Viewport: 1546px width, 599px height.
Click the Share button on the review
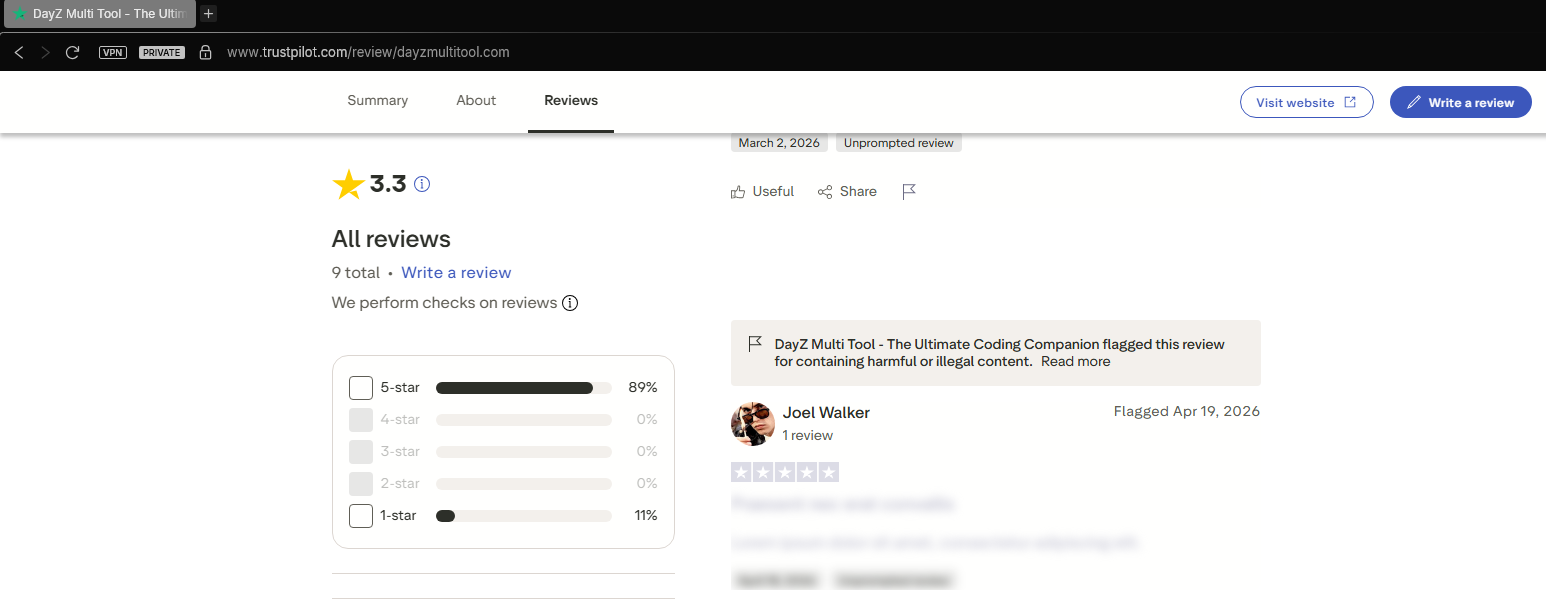click(847, 191)
